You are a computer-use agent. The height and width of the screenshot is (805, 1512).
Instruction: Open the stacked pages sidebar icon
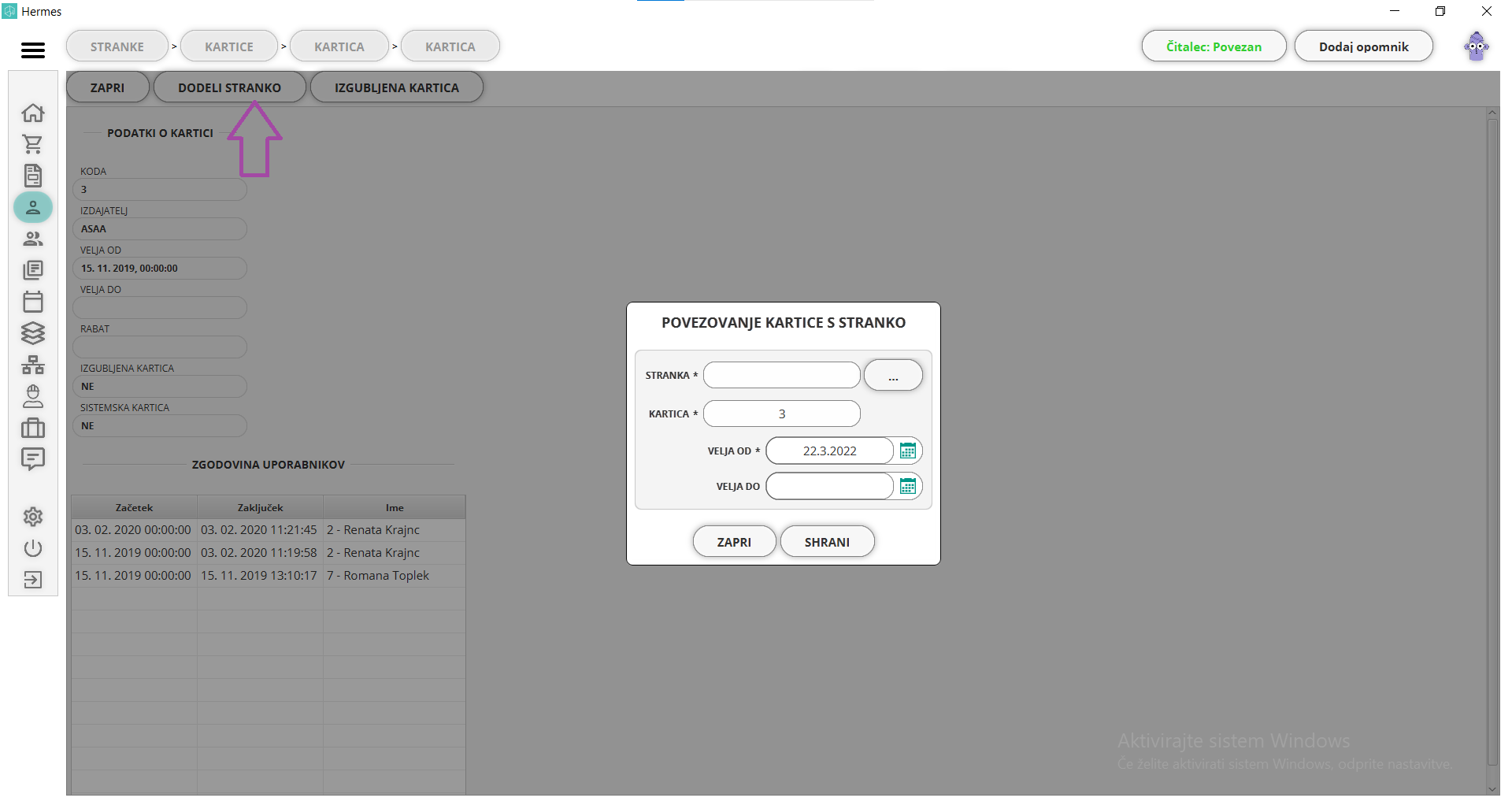tap(33, 270)
